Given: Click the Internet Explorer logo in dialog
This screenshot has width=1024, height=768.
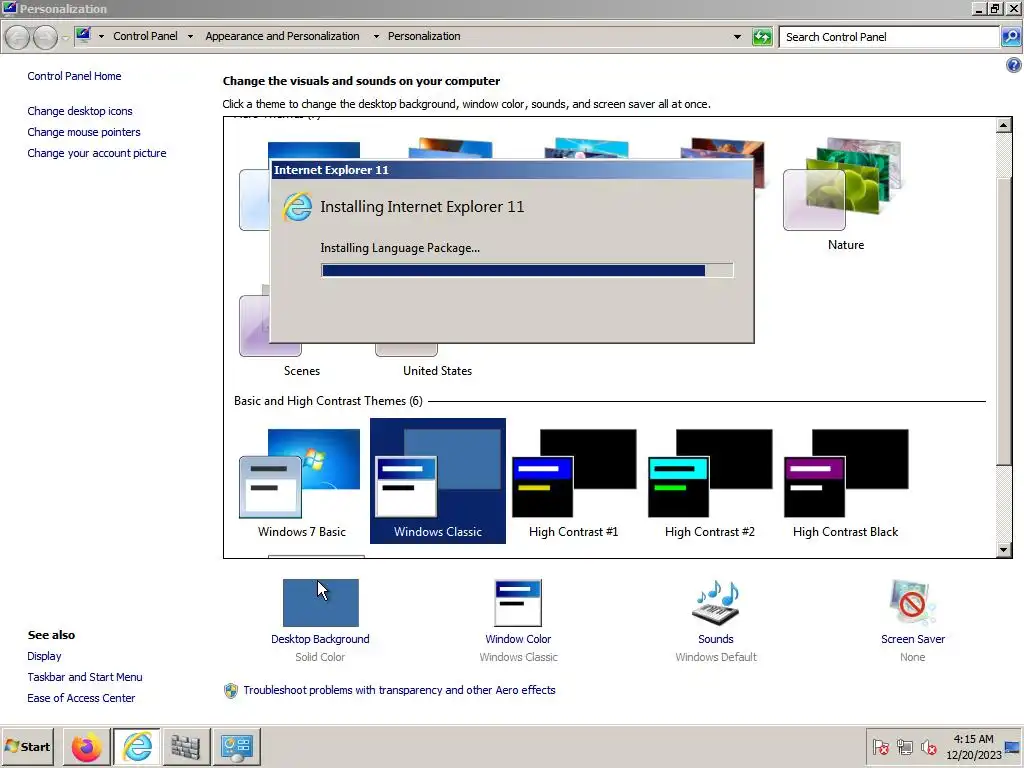Looking at the screenshot, I should pos(297,206).
